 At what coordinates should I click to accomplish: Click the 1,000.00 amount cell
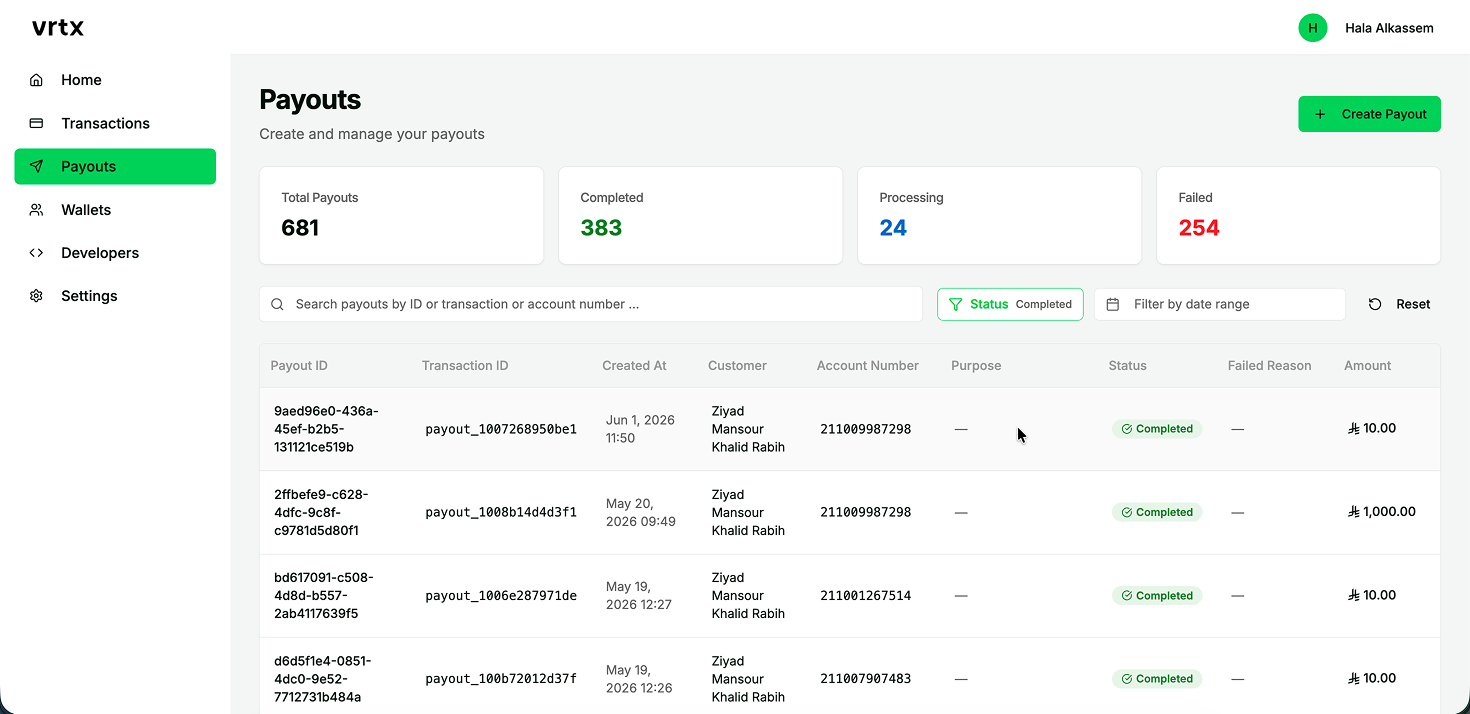(x=1382, y=512)
